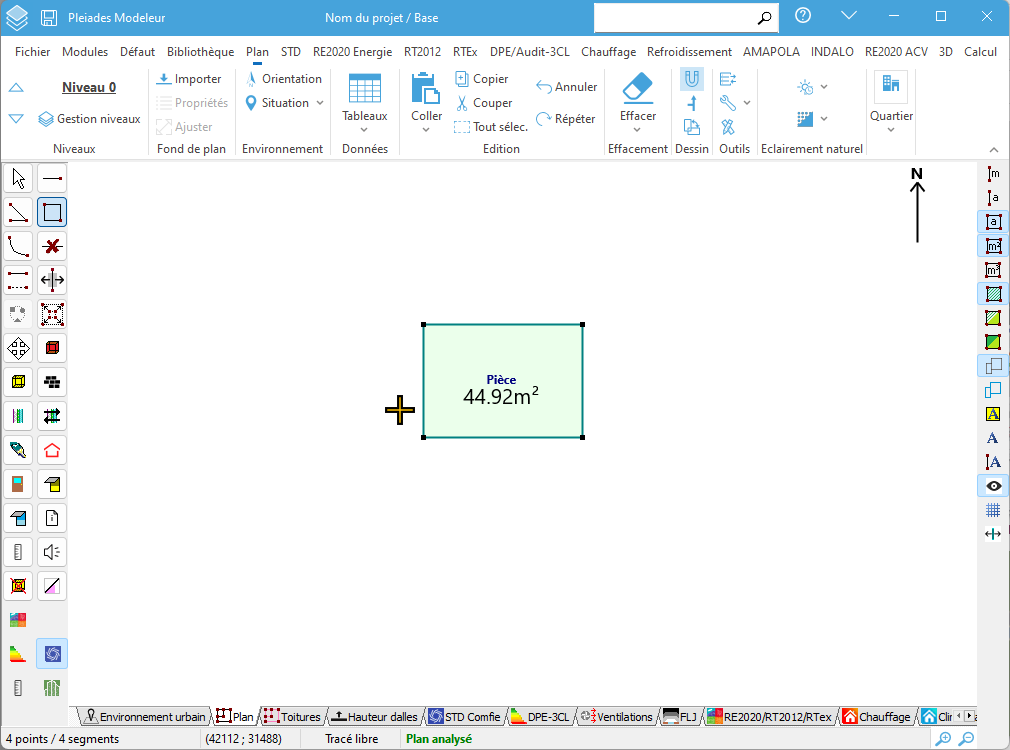Choose the red house roof tool
This screenshot has width=1010, height=750.
pos(52,450)
